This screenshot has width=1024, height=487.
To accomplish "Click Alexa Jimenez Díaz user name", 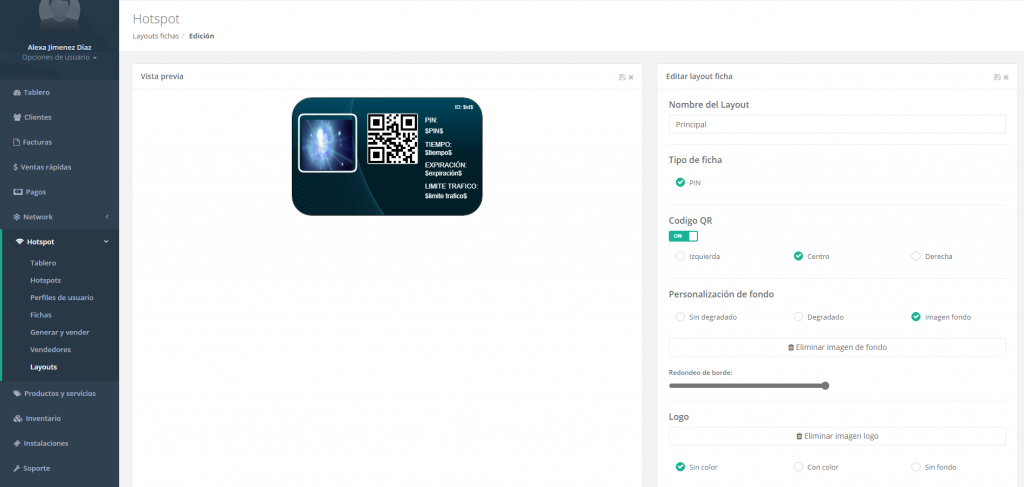I will pyautogui.click(x=59, y=47).
